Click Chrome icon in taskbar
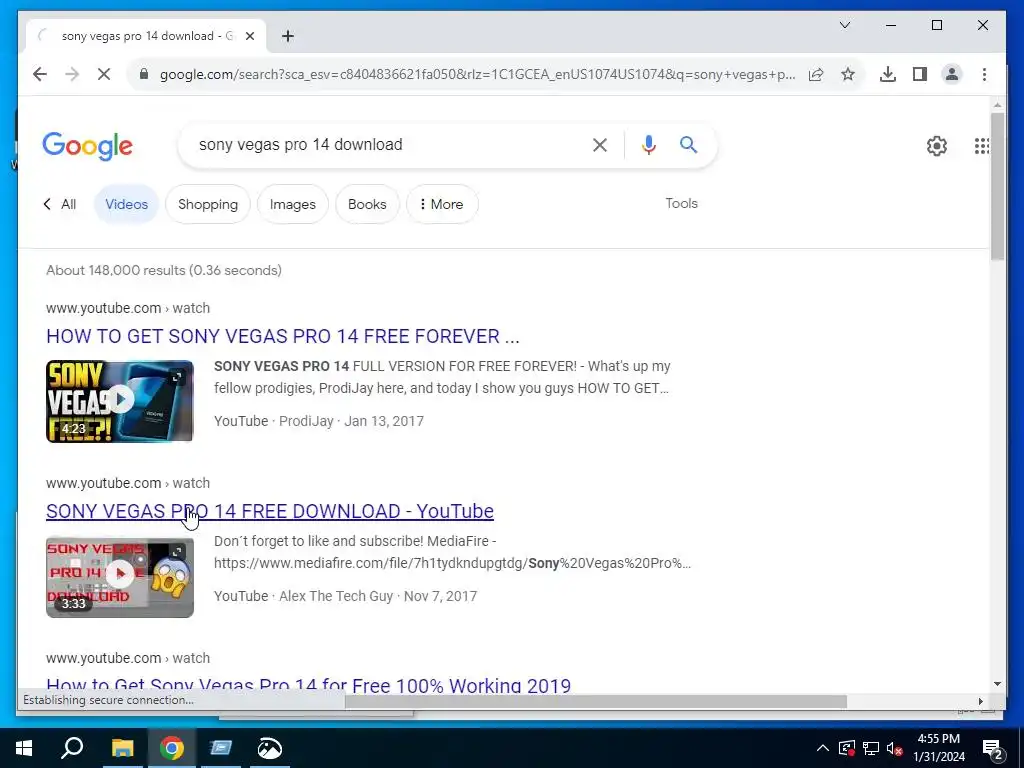The height and width of the screenshot is (768, 1024). click(172, 748)
